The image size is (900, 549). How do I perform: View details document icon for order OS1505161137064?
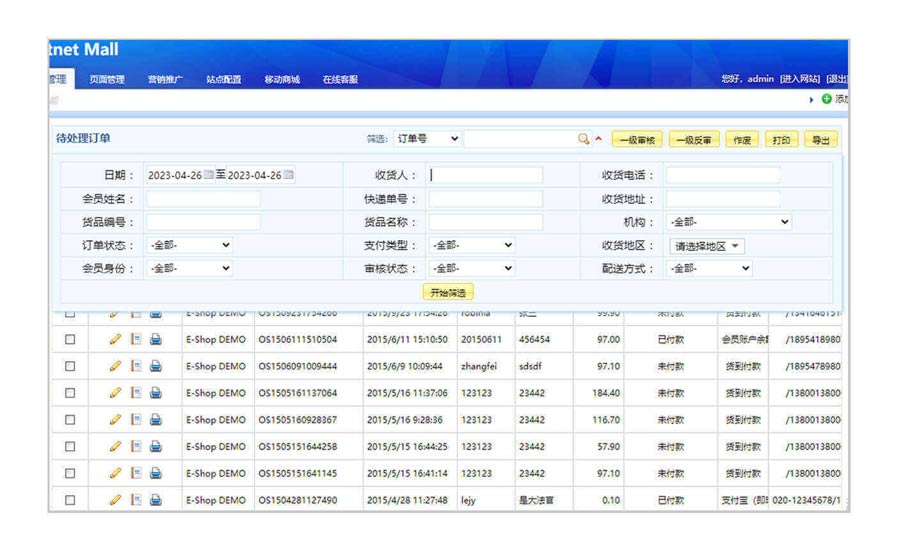tap(136, 393)
